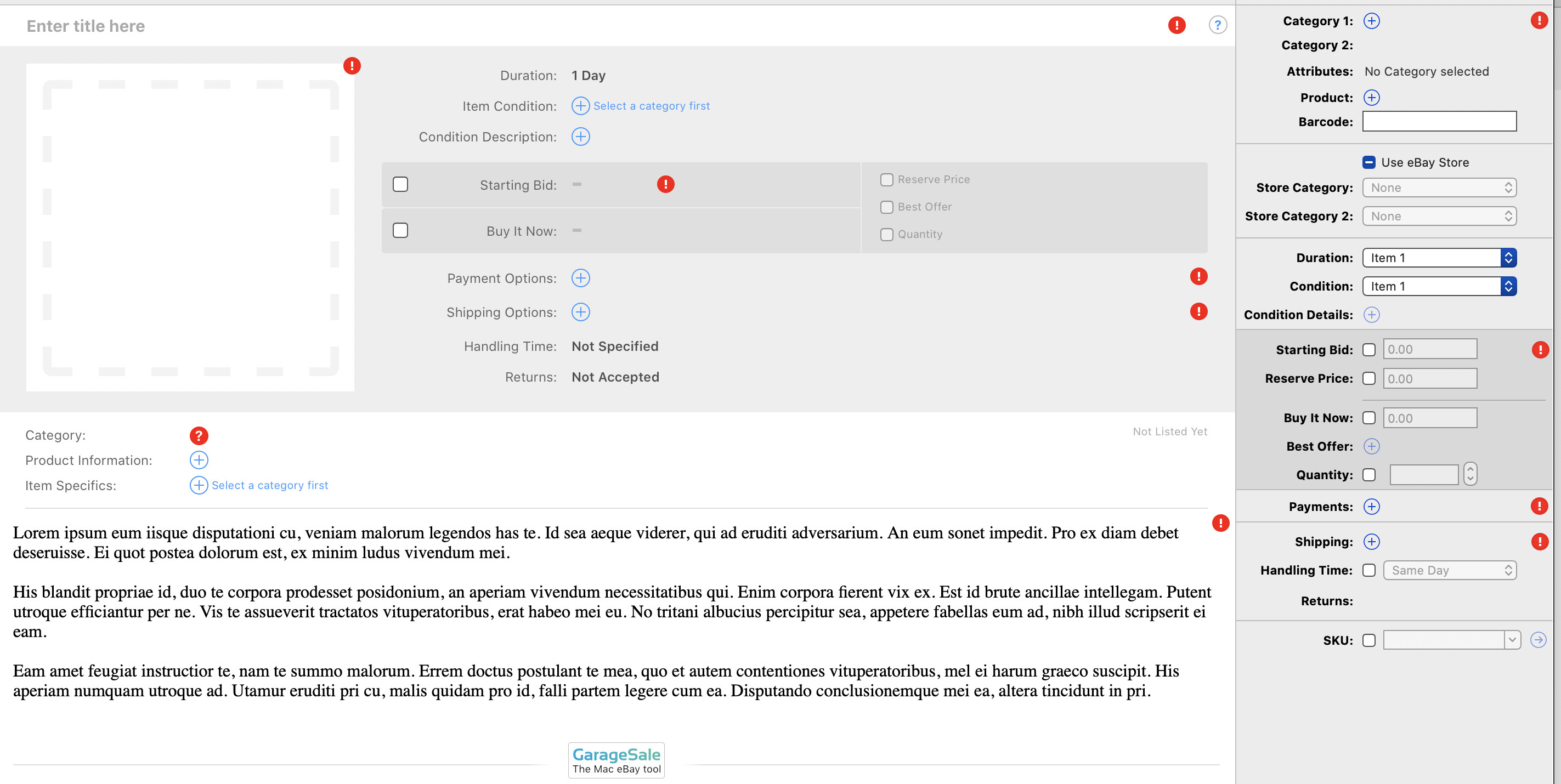Enable sidebar Reserve Price checkbox
Viewport: 1561px width, 784px height.
[1368, 378]
